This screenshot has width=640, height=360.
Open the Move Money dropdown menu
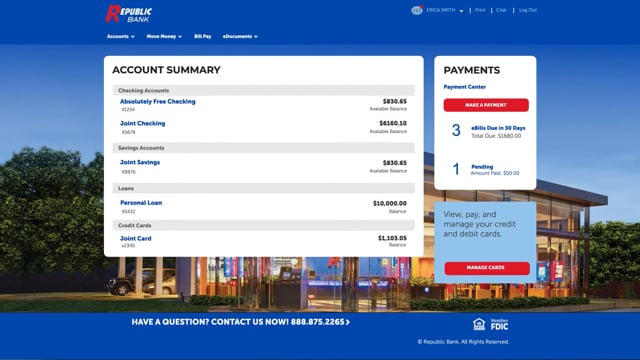164,36
